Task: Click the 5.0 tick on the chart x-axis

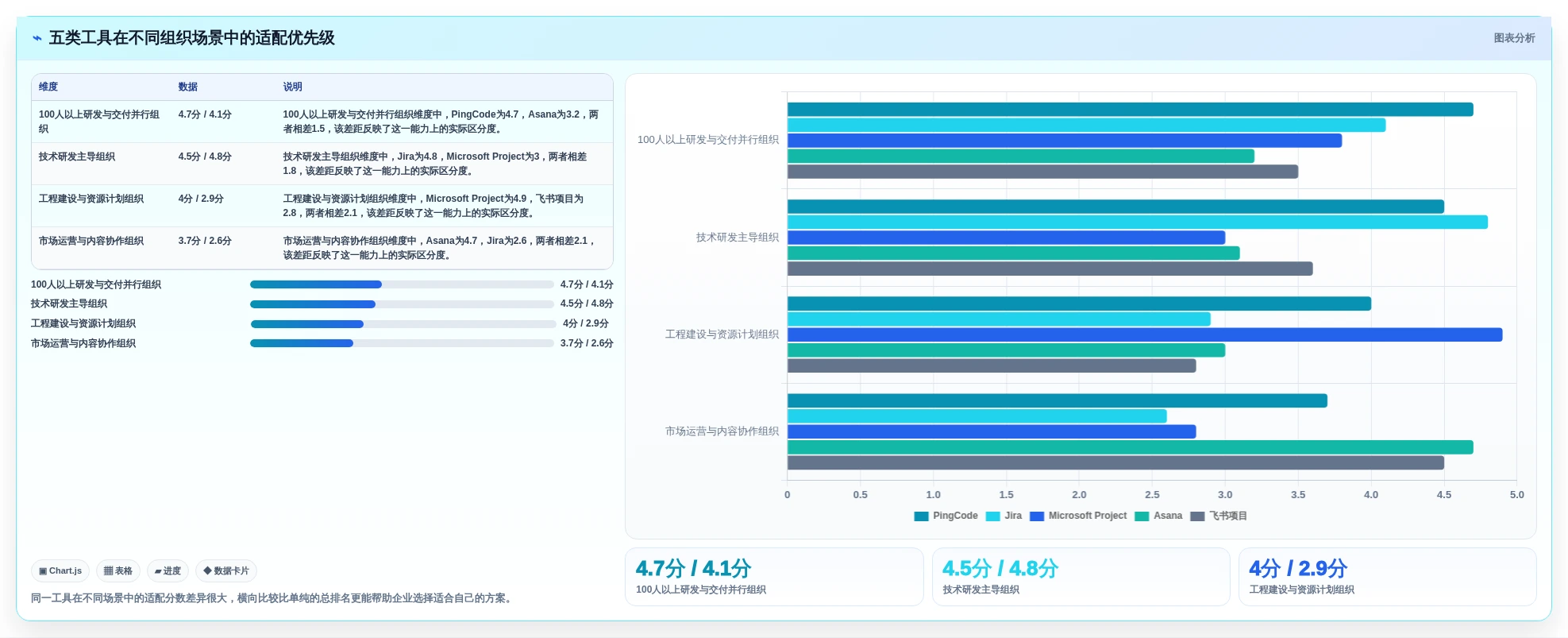Action: point(1516,495)
